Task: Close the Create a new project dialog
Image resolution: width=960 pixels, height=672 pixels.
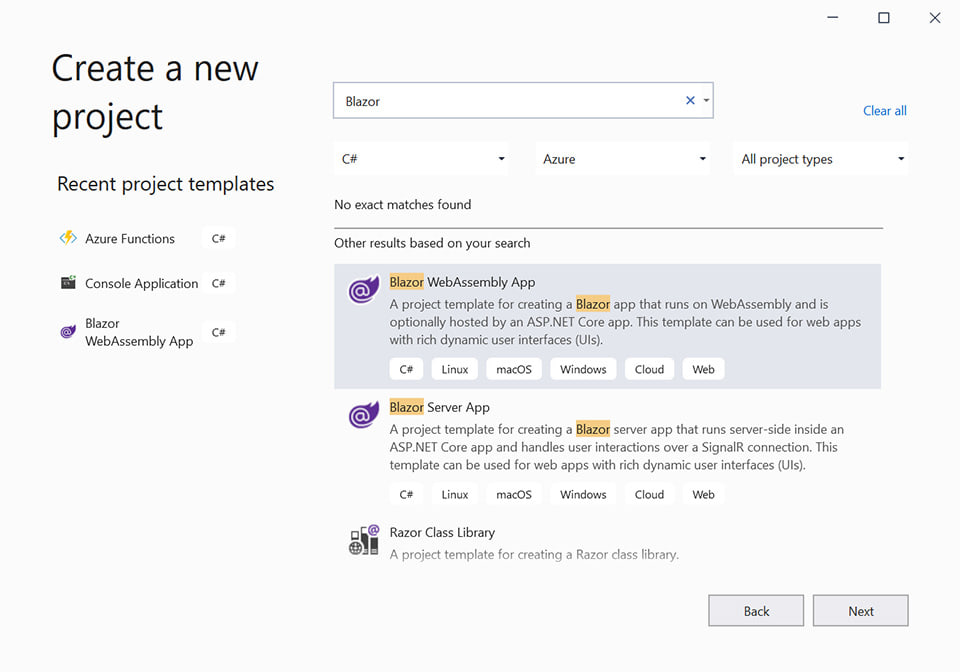Action: tap(934, 17)
